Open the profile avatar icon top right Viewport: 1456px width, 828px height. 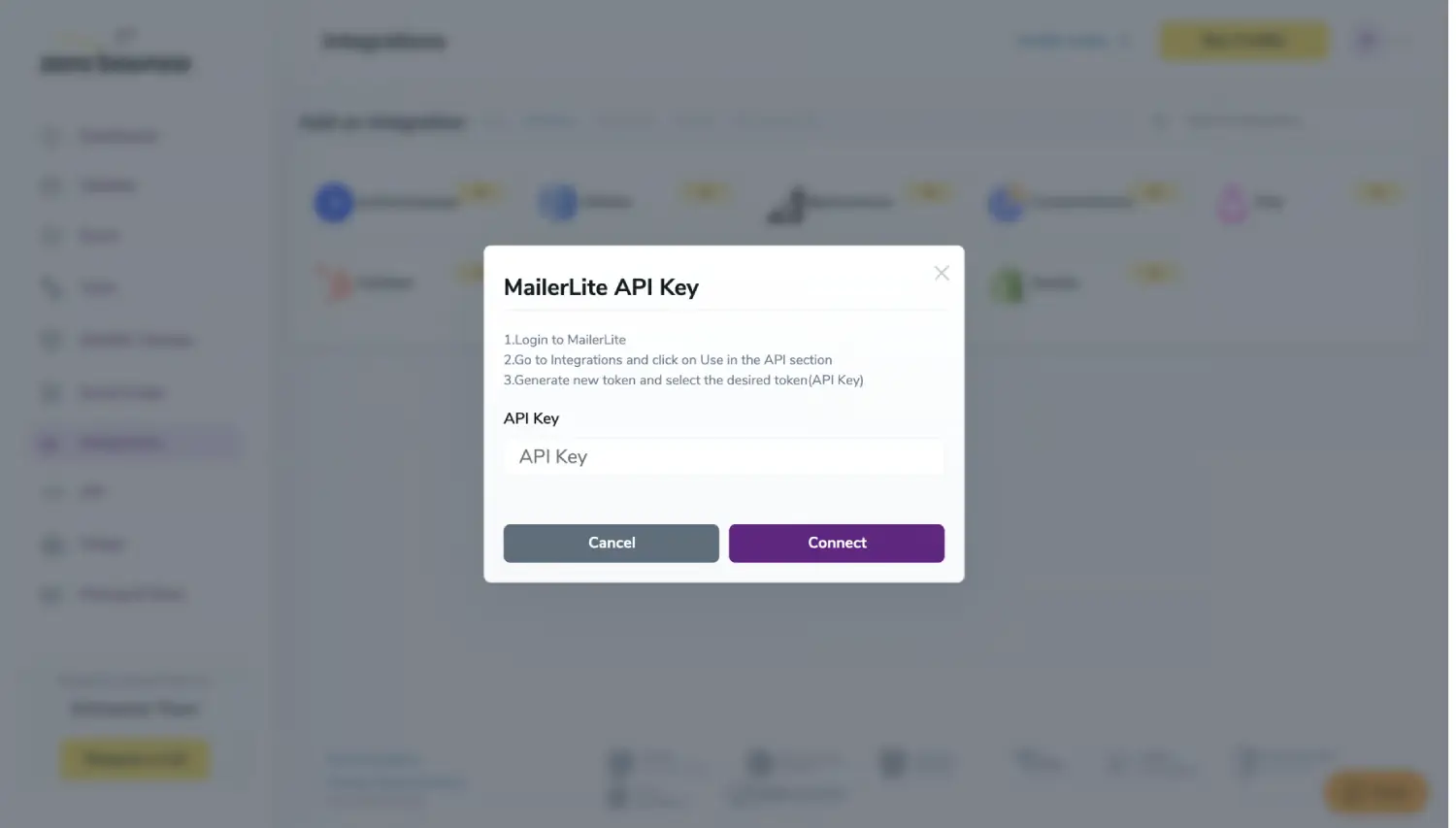[1364, 40]
